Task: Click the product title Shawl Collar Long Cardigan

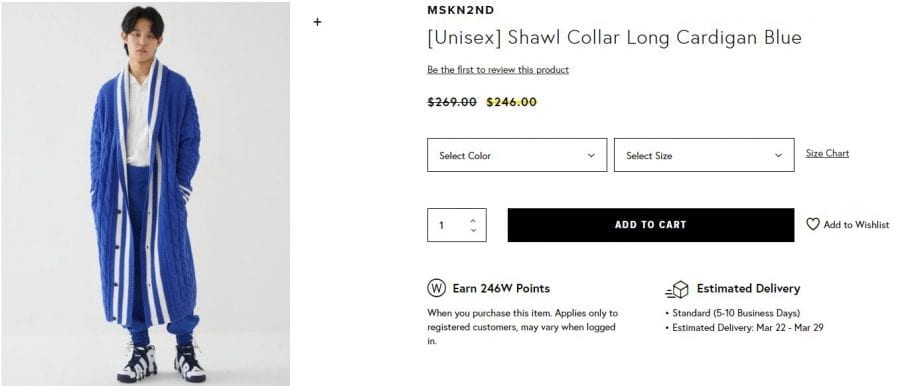Action: [614, 37]
